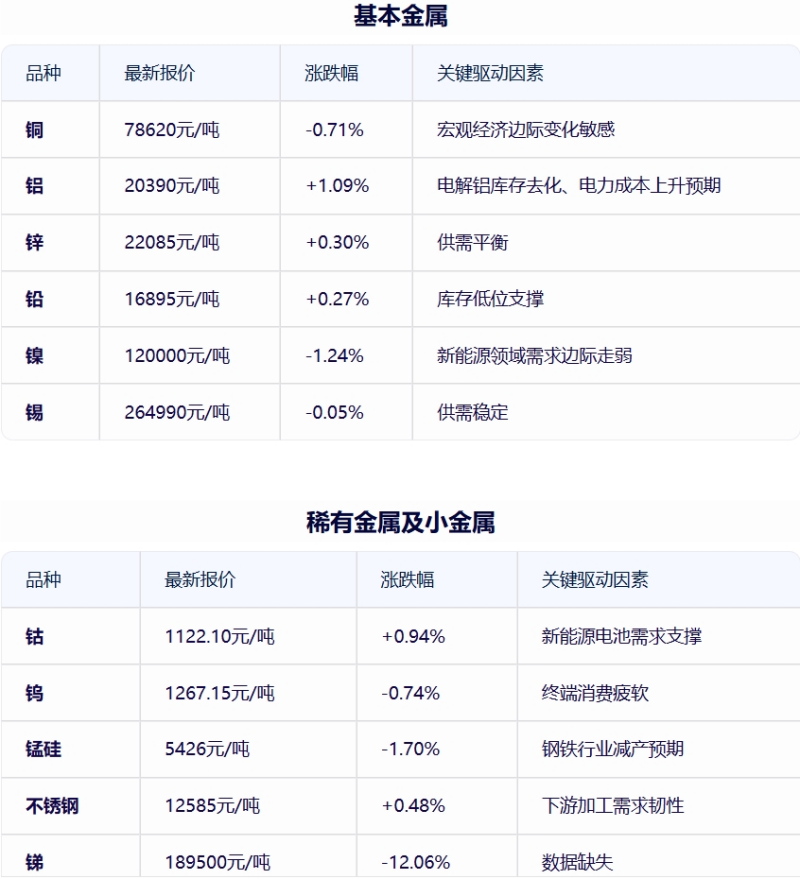Select the 镍 price 120000元/吨
The width and height of the screenshot is (800, 879).
[x=177, y=356]
